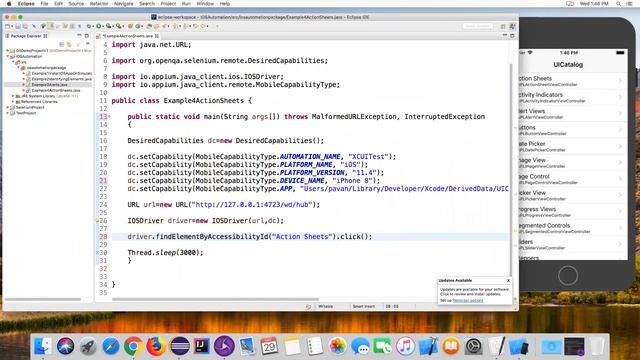Click the editor vertical scrollbar

pyautogui.click(x=511, y=169)
